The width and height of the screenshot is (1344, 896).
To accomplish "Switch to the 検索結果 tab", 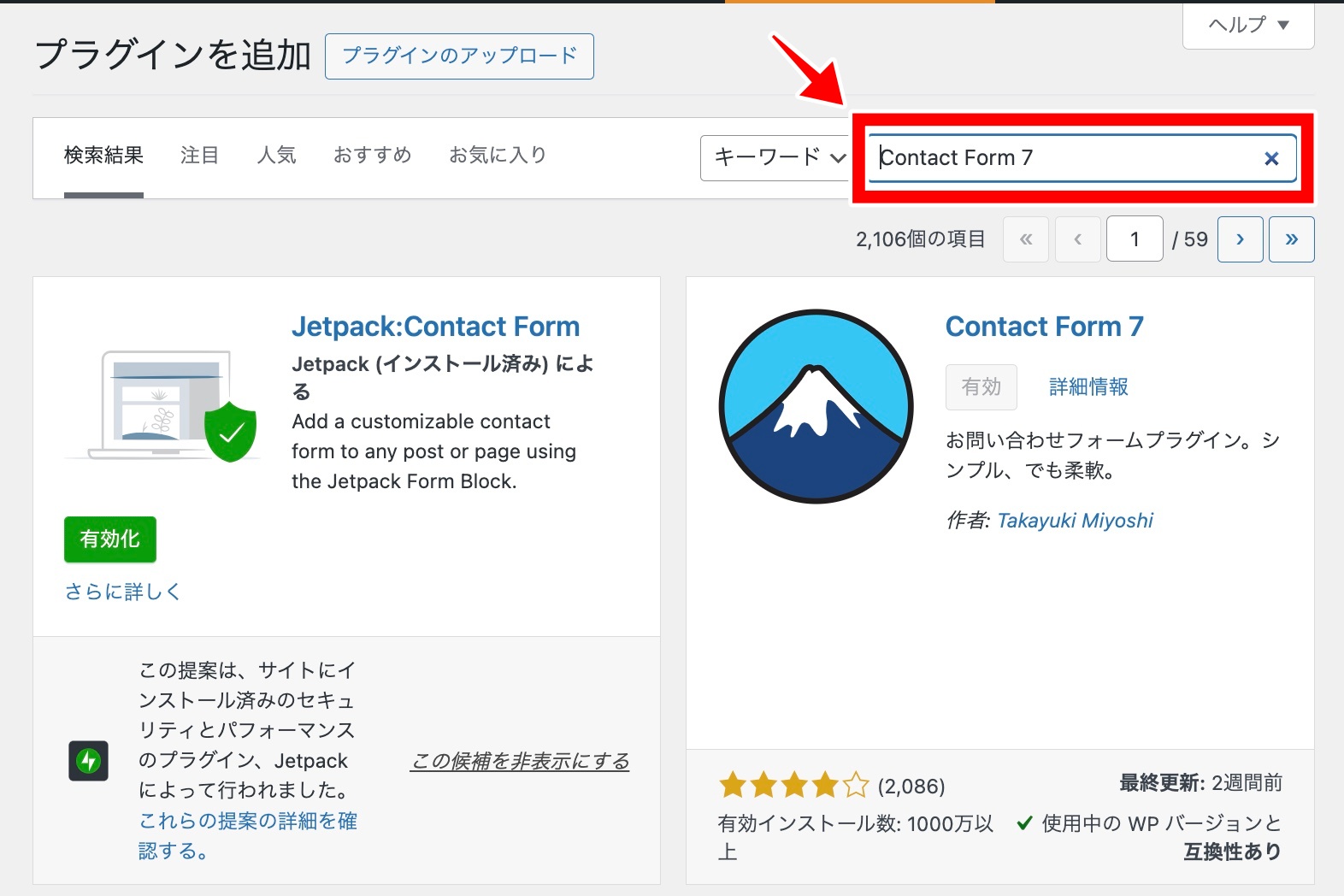I will coord(103,156).
